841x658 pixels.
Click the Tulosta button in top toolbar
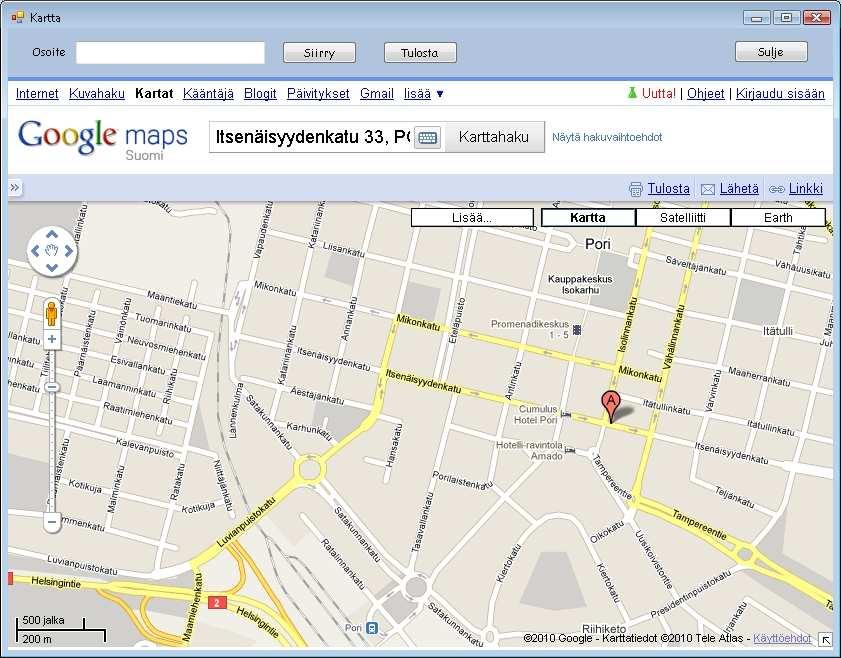coord(420,53)
